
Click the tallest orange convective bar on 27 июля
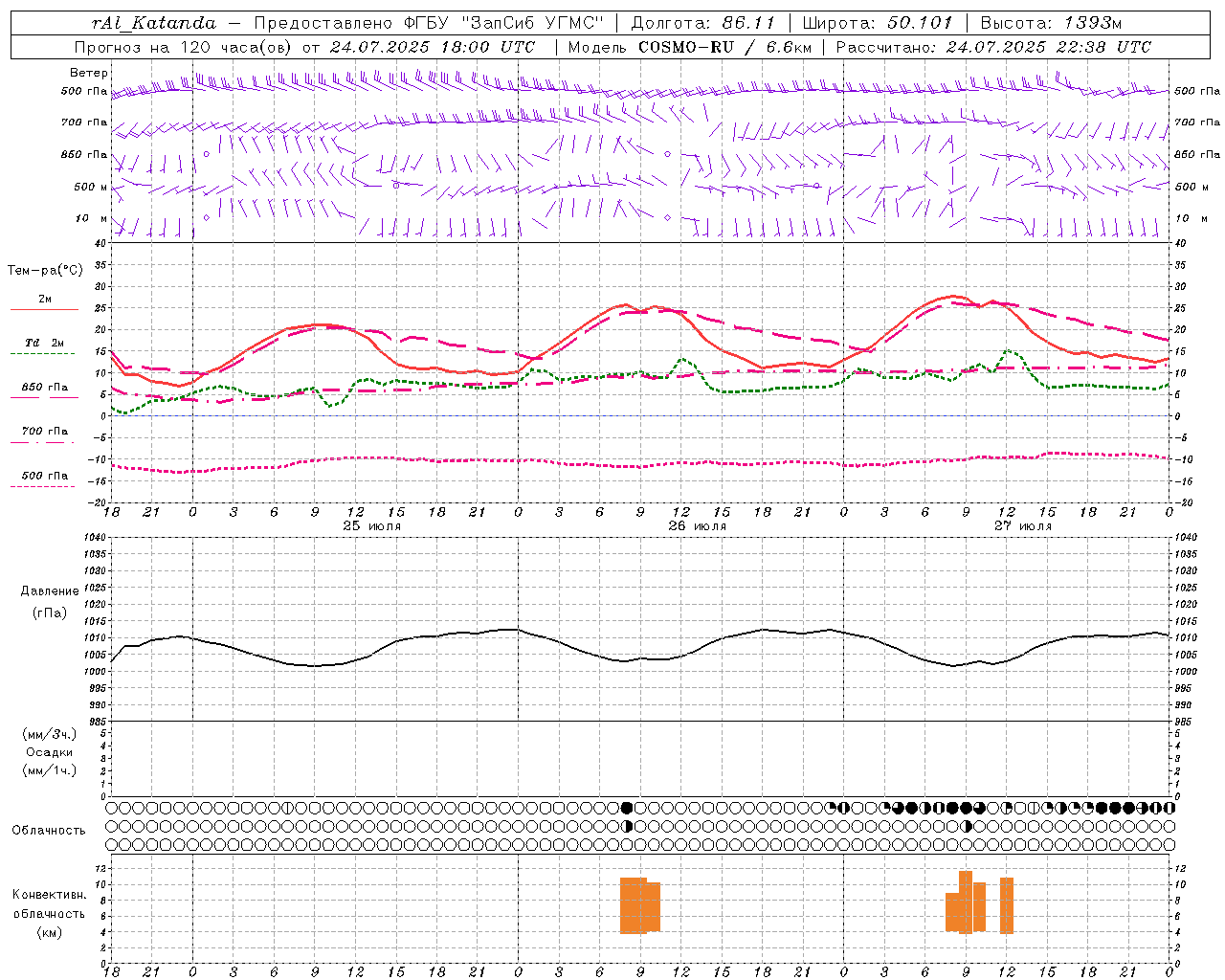pos(966,902)
